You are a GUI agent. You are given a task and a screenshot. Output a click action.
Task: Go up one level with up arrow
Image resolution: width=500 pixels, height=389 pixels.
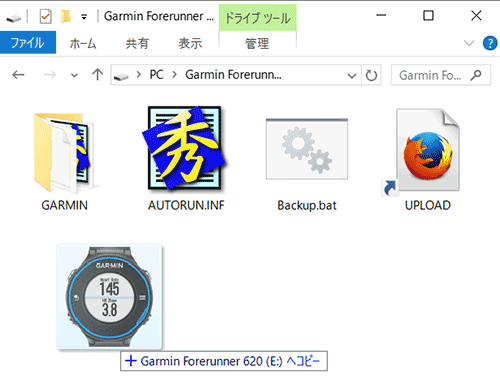[97, 75]
